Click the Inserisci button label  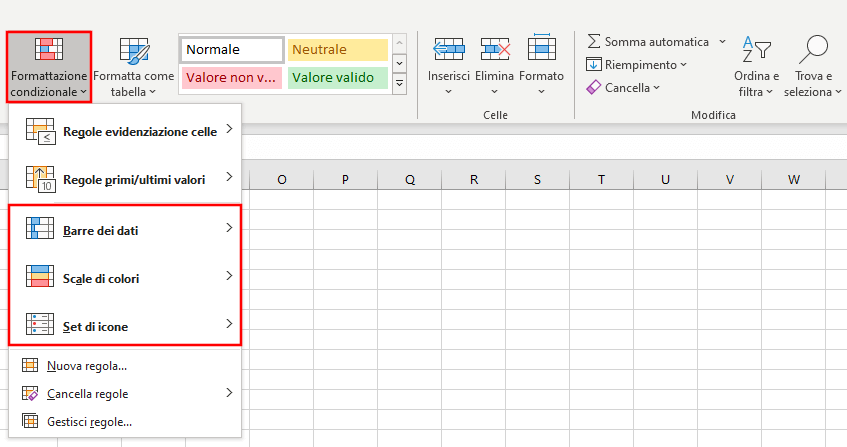point(448,76)
